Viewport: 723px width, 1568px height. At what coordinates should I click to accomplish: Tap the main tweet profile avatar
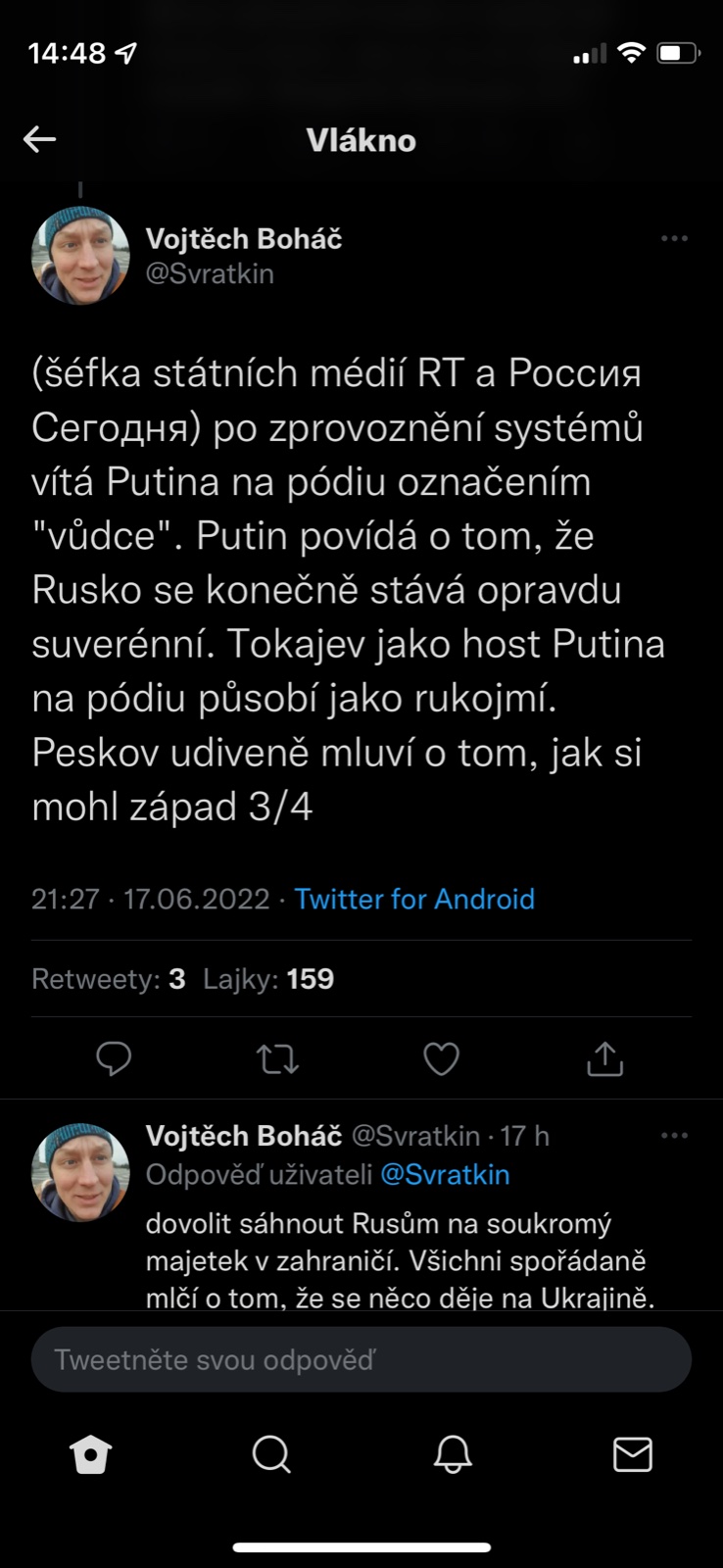point(81,256)
